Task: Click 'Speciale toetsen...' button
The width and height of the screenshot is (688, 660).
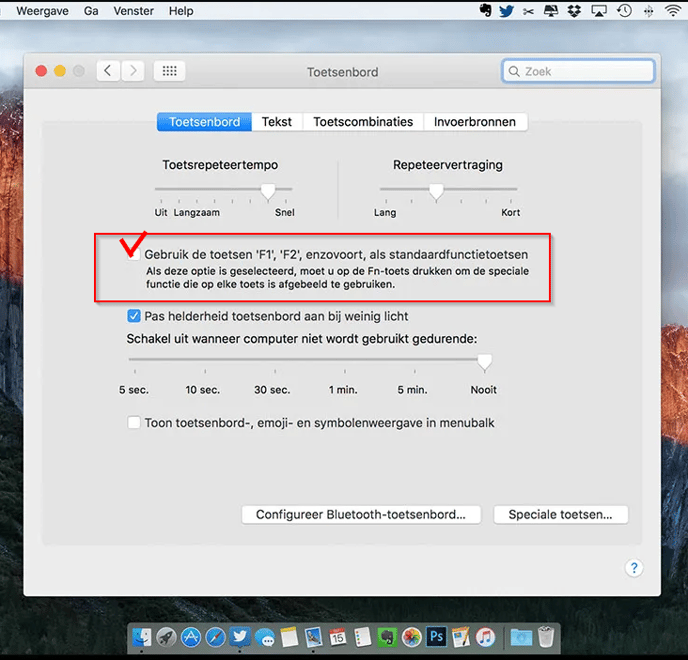Action: (x=561, y=514)
